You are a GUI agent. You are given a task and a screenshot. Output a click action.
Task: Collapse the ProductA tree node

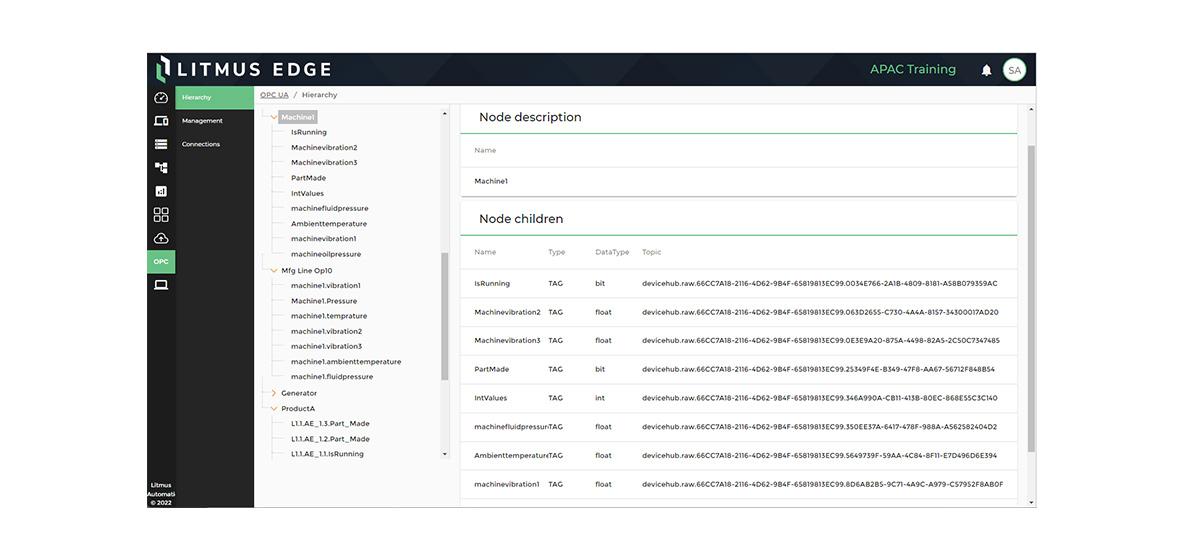point(274,409)
